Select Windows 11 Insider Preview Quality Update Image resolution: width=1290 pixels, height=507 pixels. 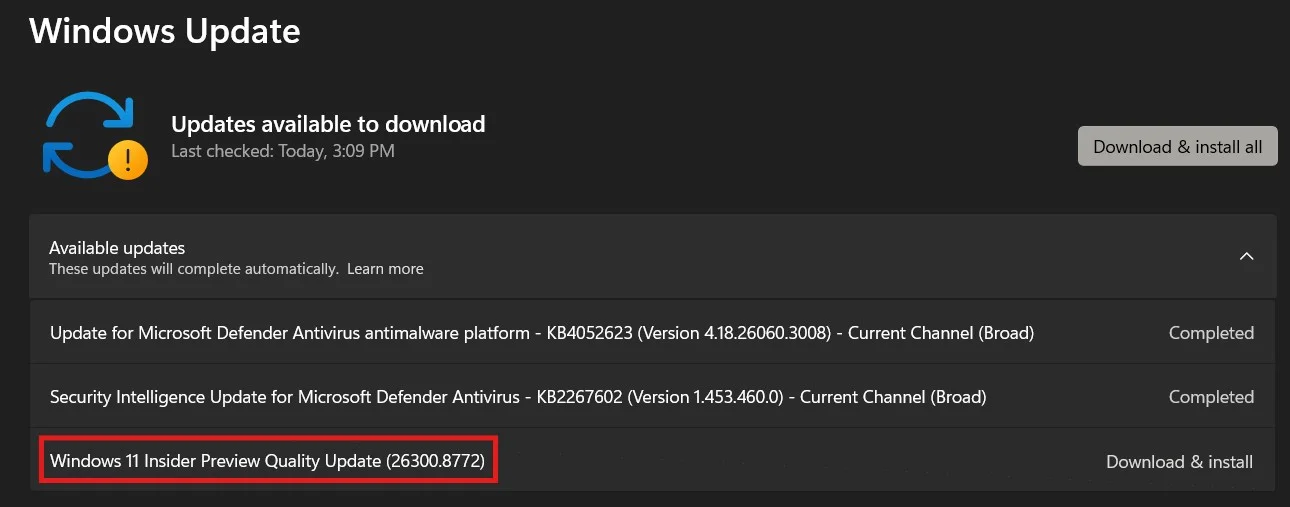click(267, 461)
